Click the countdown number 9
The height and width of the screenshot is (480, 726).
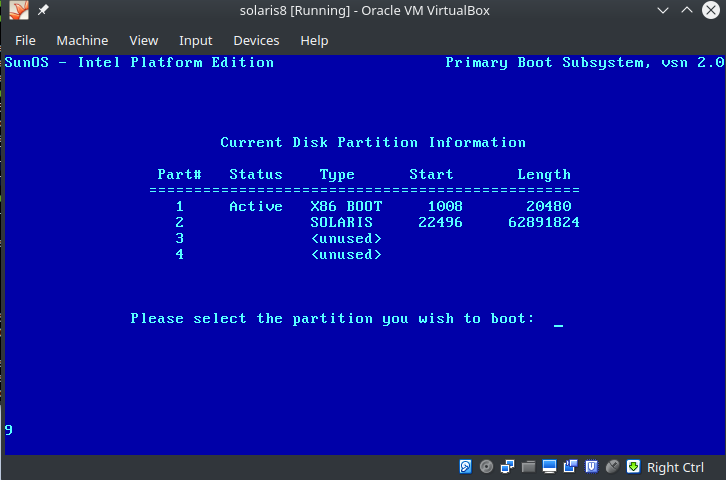(8, 430)
